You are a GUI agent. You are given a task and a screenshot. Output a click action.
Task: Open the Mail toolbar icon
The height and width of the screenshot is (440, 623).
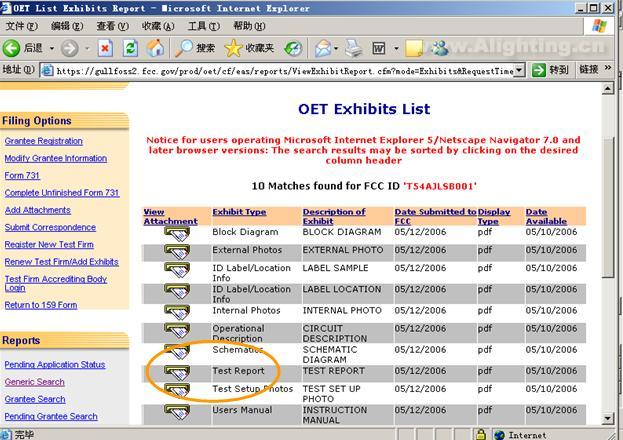coord(323,48)
